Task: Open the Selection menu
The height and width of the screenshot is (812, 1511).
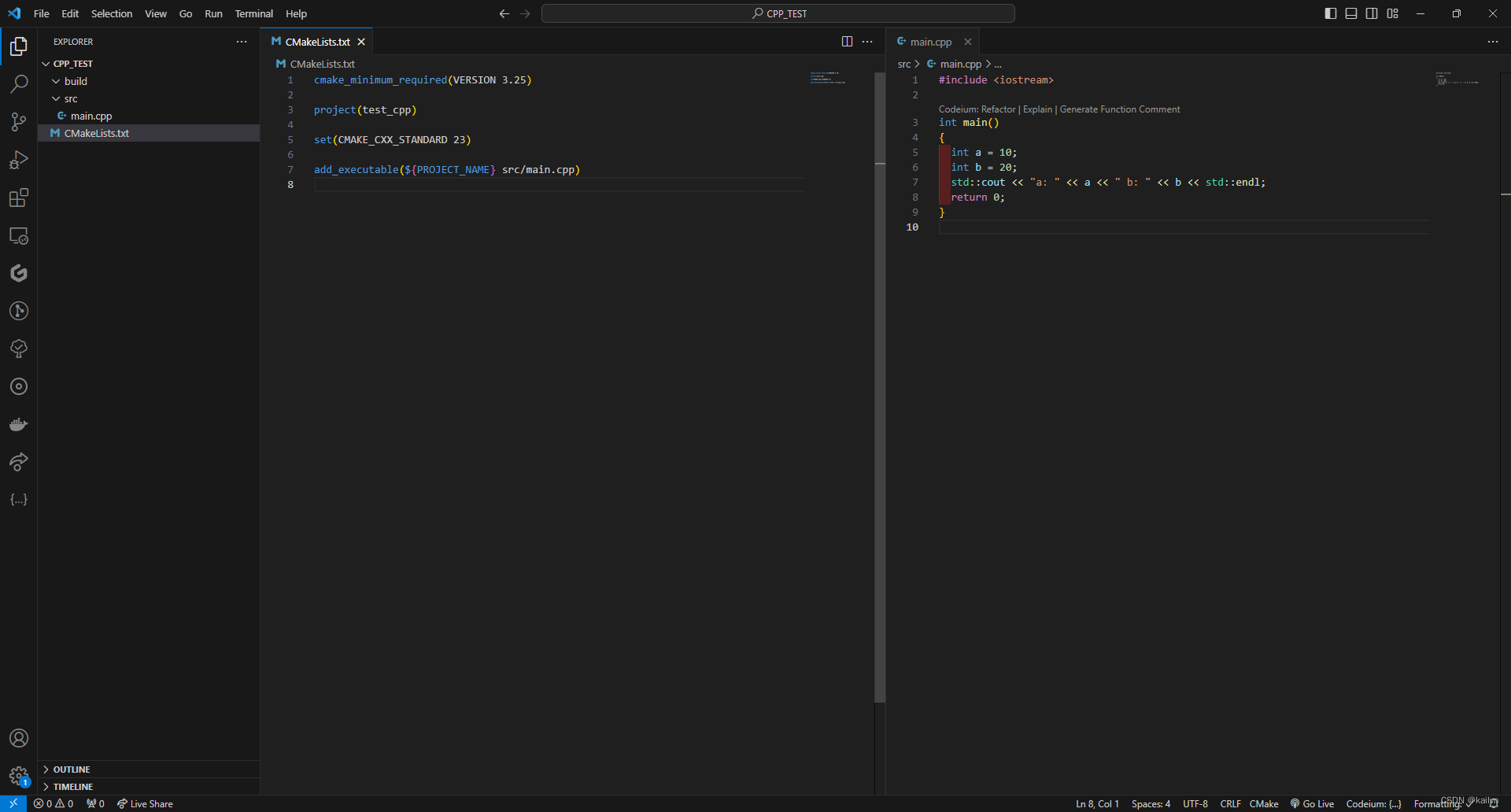Action: pos(112,13)
